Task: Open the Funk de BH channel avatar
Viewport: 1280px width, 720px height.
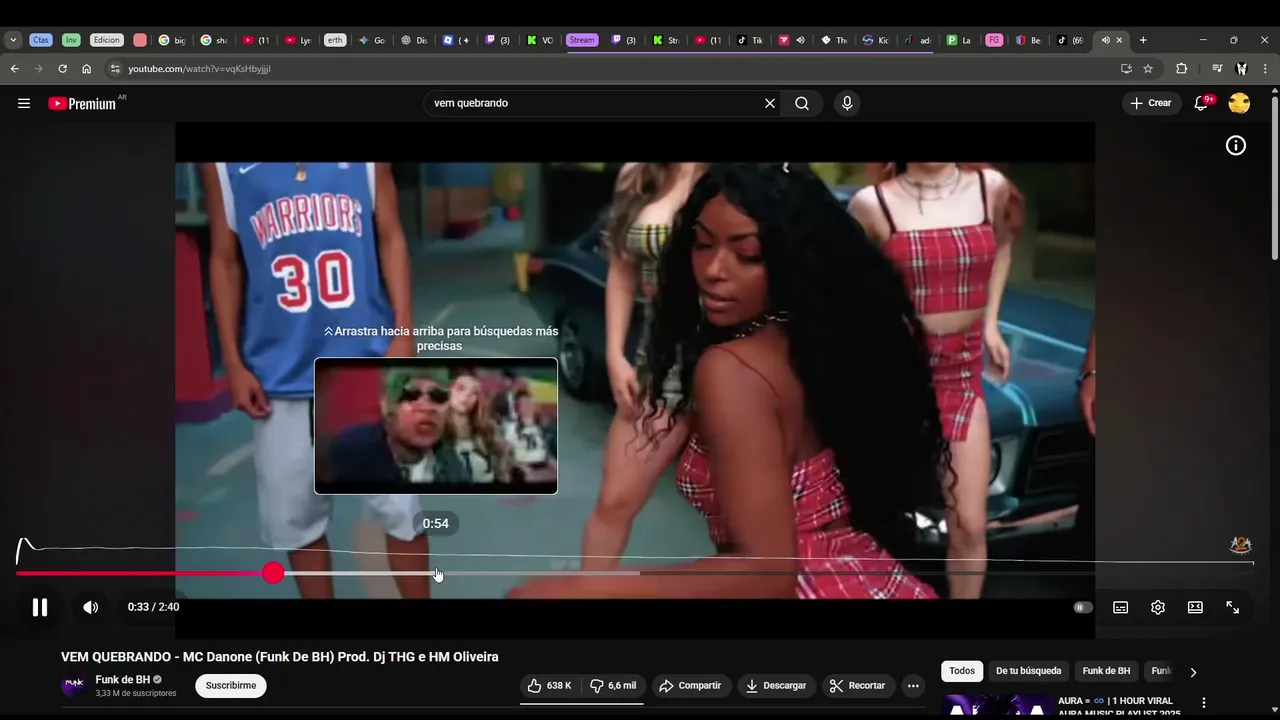Action: coord(74,686)
